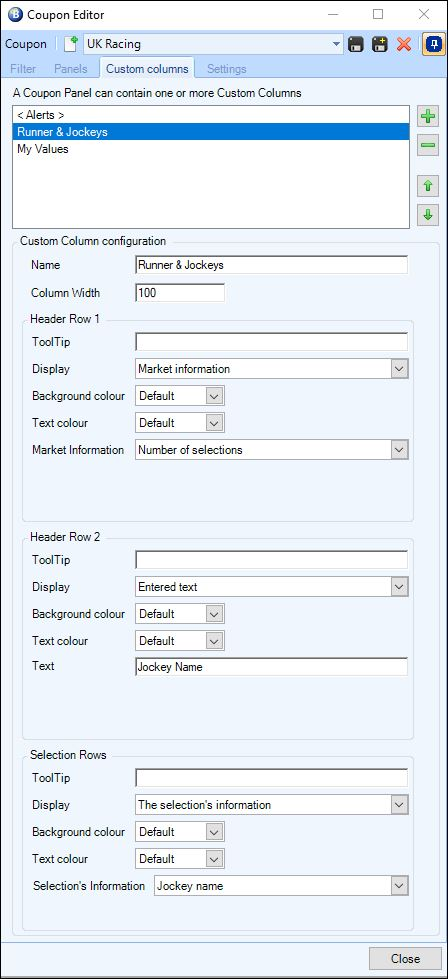Screen dimensions: 448x979
Task: Add a custom column with the green plus
Action: click(x=429, y=116)
